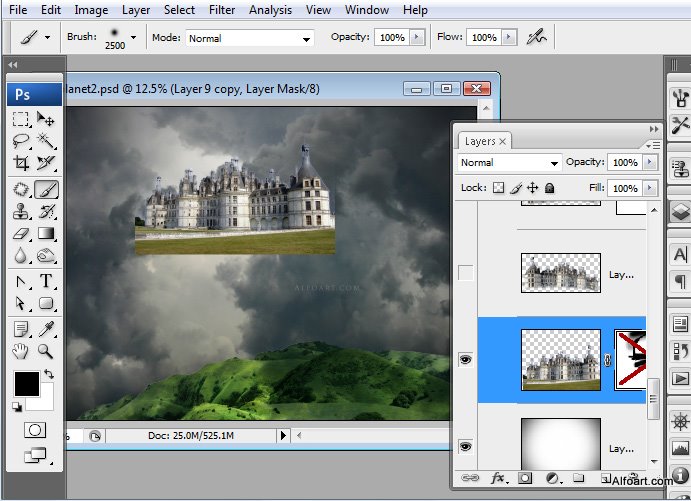Pick the Crop tool
Screen dimensions: 691x501
point(21,163)
